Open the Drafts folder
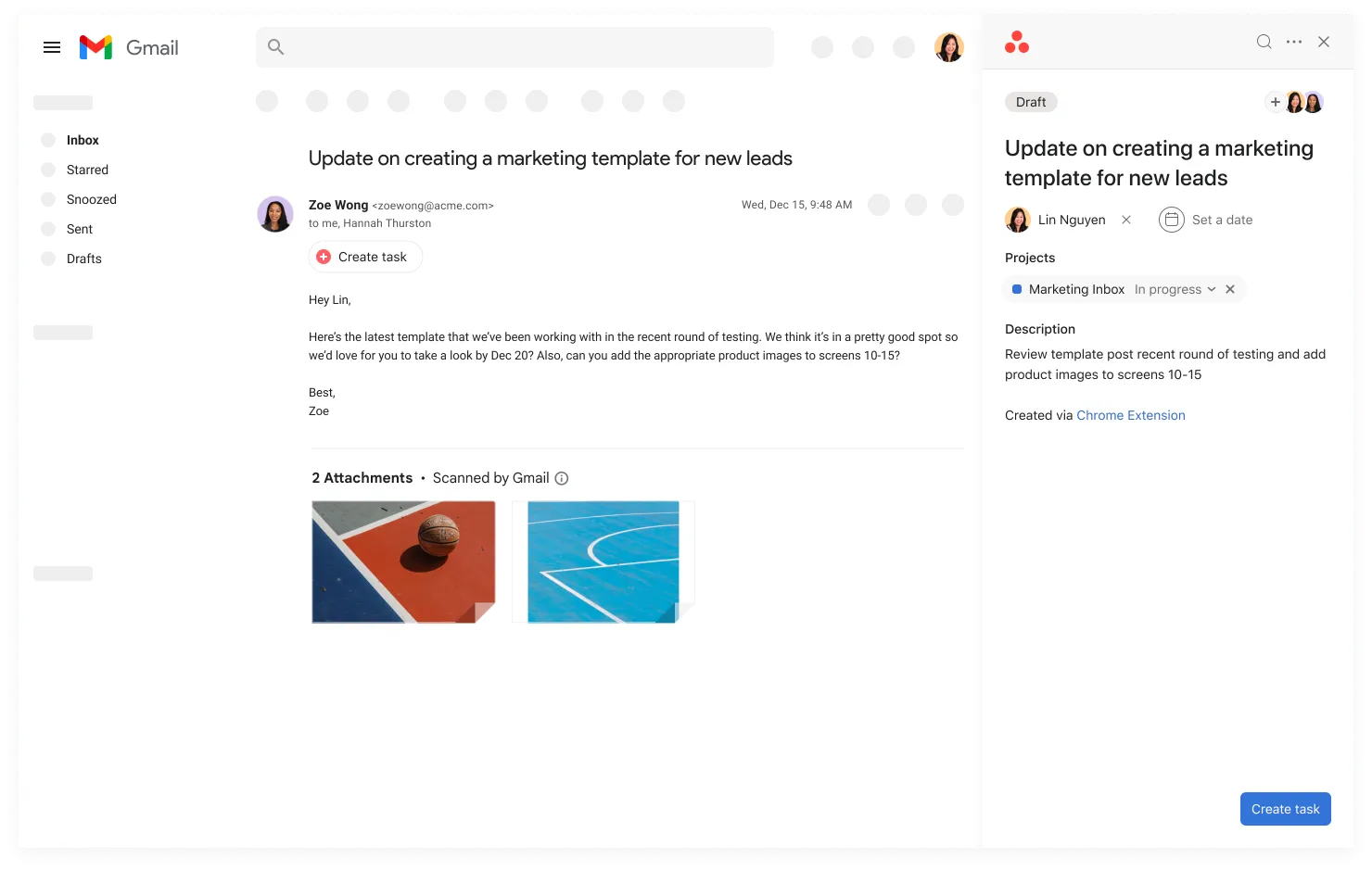Viewport: 1372px width, 871px height. 83,259
